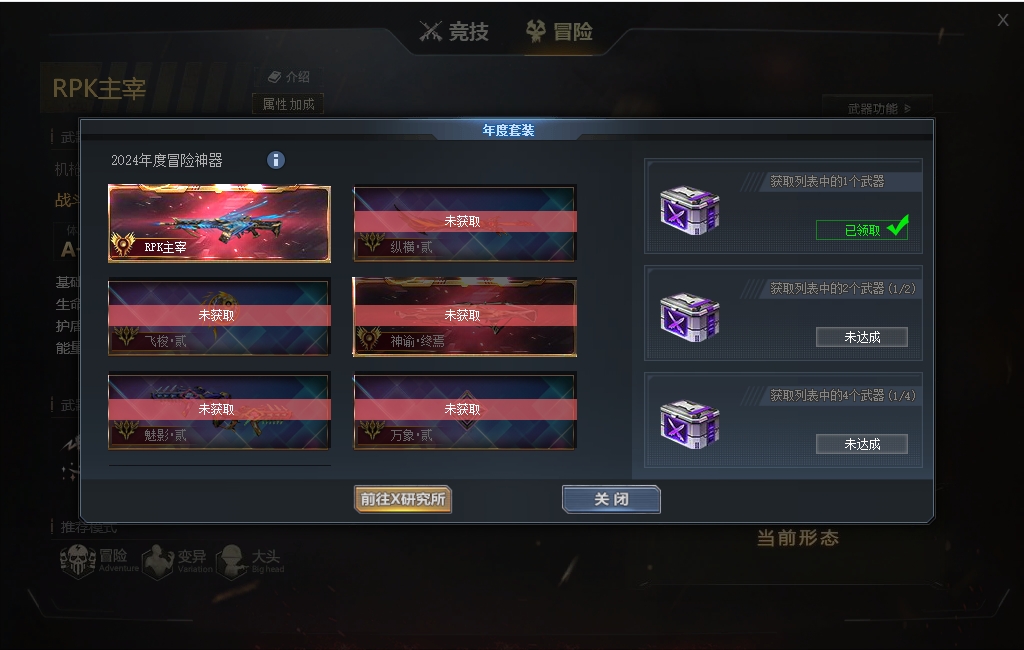Expand the 武器功能 arrow
The image size is (1024, 650).
point(908,108)
